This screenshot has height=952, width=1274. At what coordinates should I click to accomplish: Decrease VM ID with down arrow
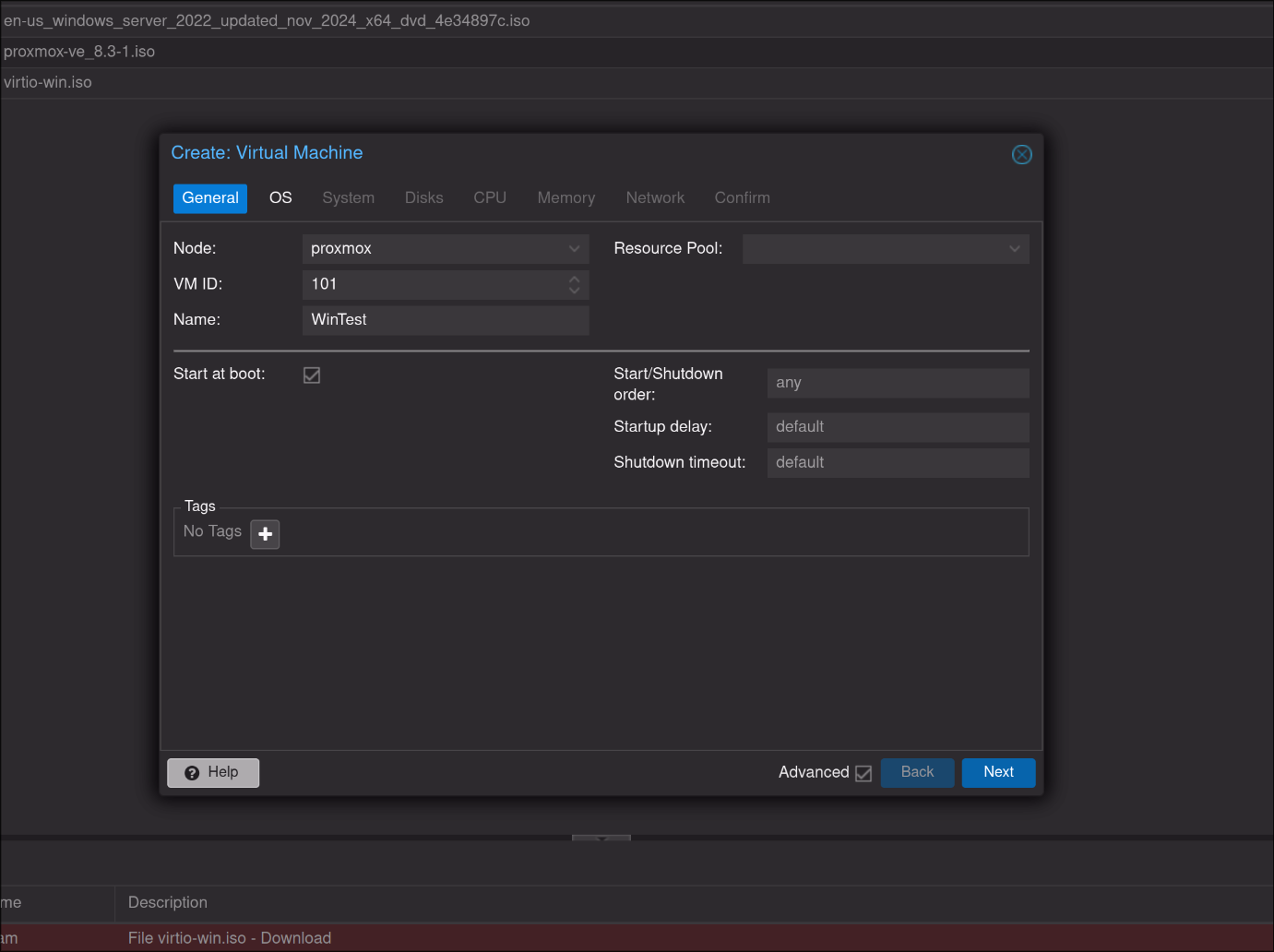575,291
